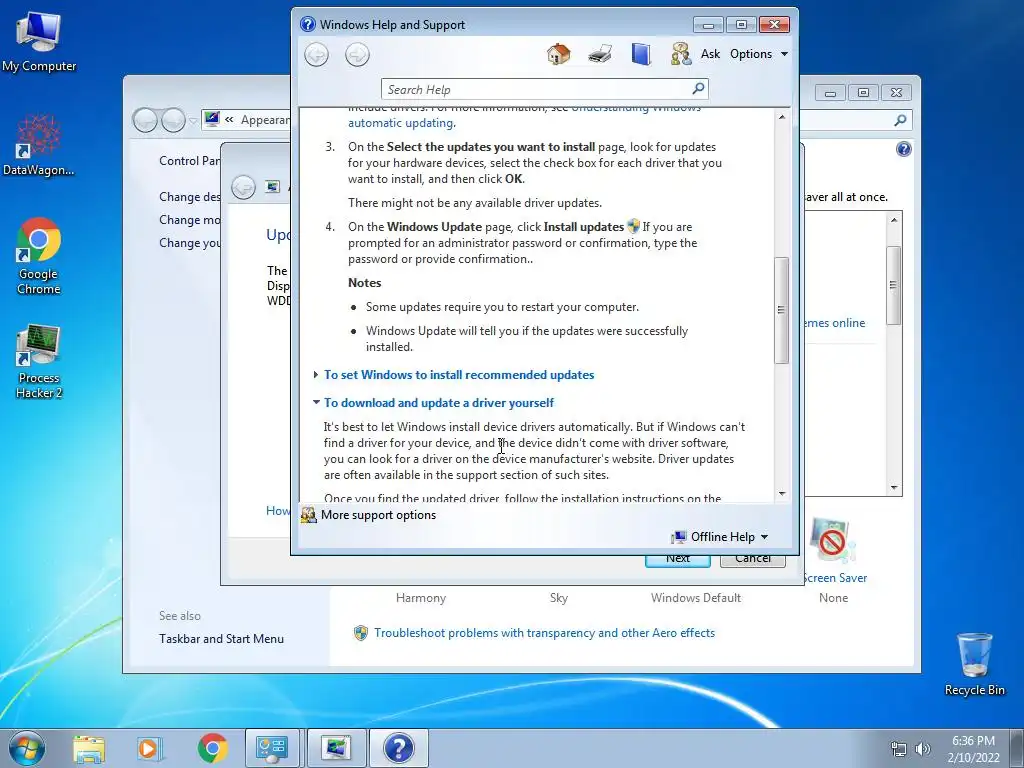Image resolution: width=1024 pixels, height=768 pixels.
Task: Click the Windows Start button
Action: (27, 748)
